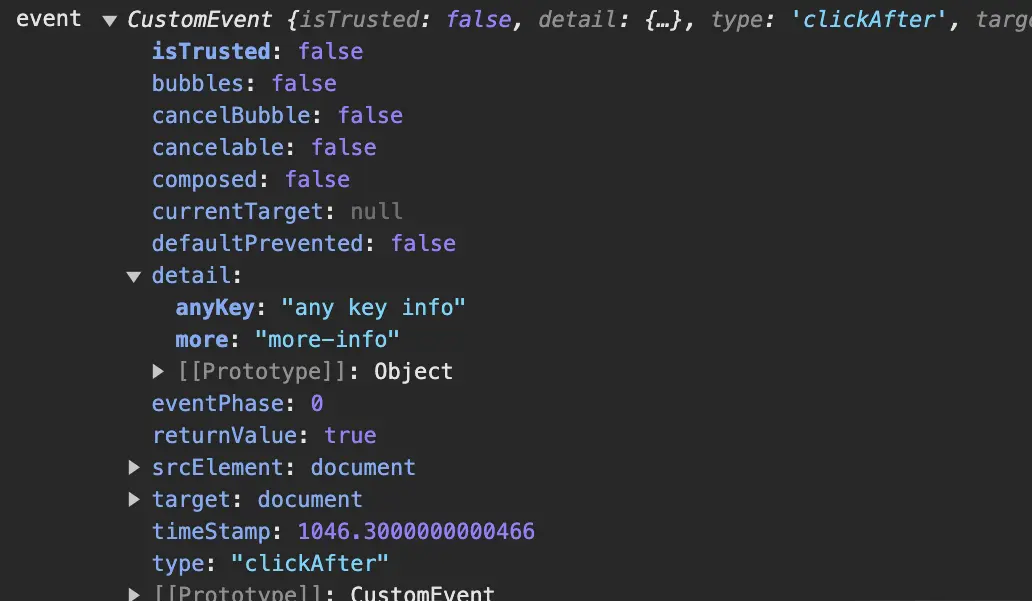The image size is (1032, 601).
Task: Select the type "clickAfter" property
Action: pos(261,563)
